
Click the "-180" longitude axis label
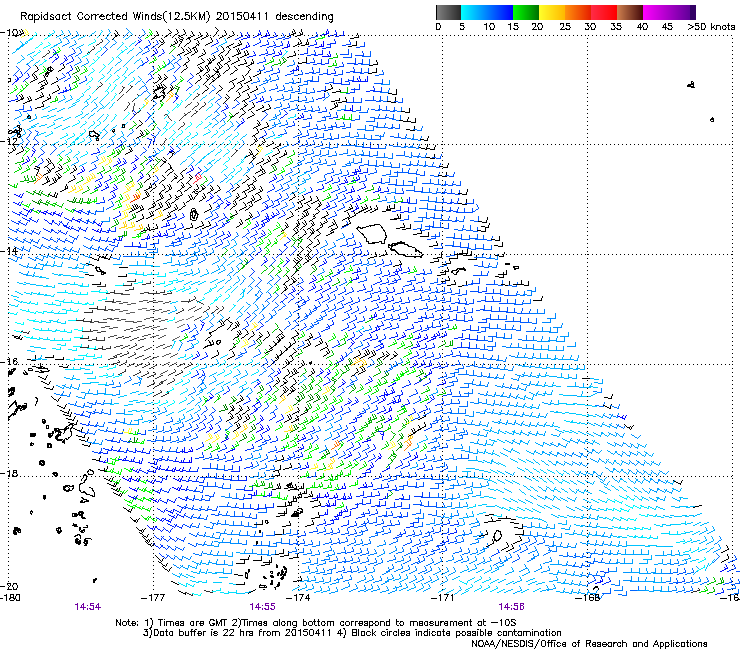(x=10, y=598)
